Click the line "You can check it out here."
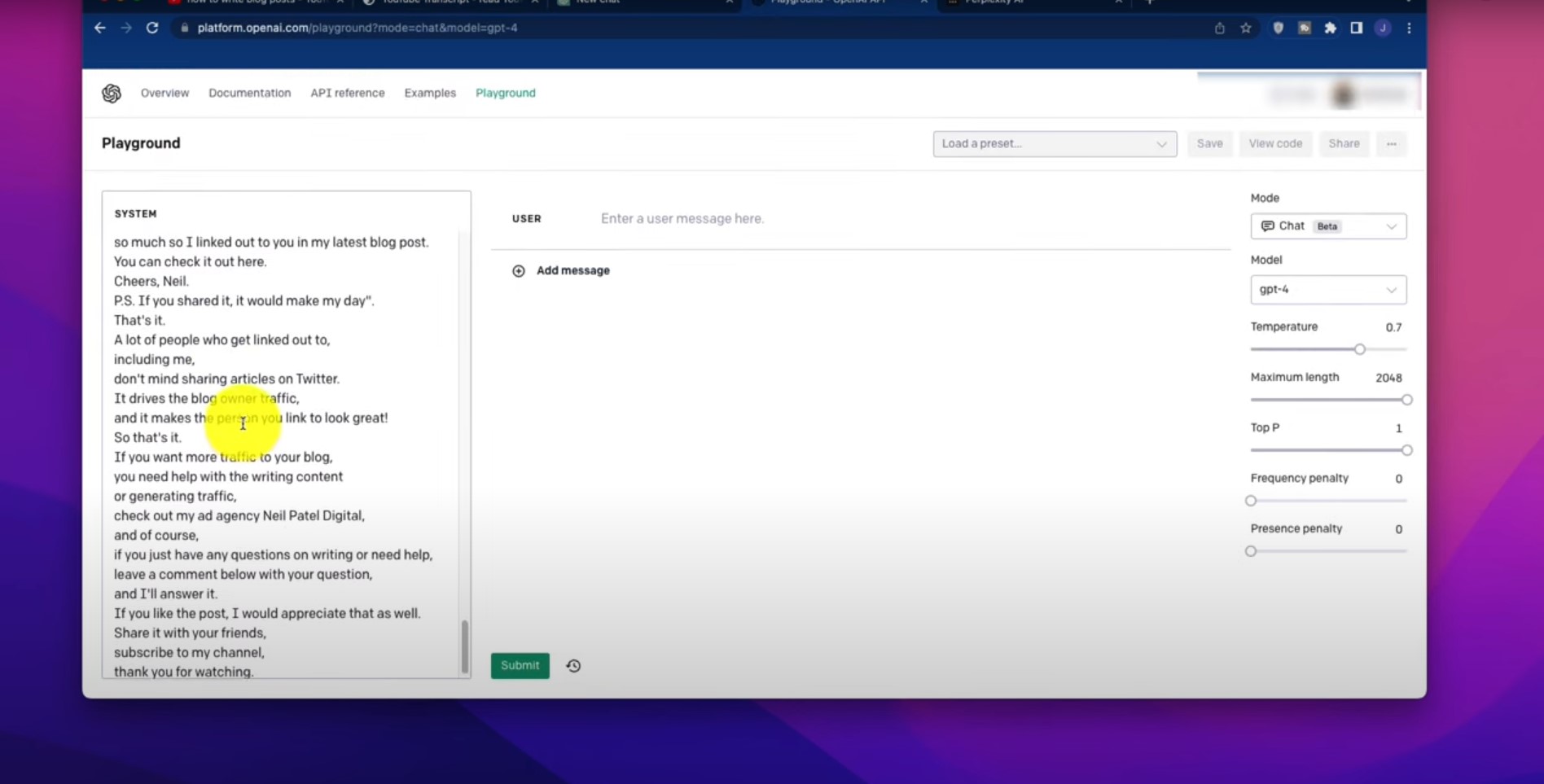Screen dimensions: 1544x784 [x=191, y=261]
